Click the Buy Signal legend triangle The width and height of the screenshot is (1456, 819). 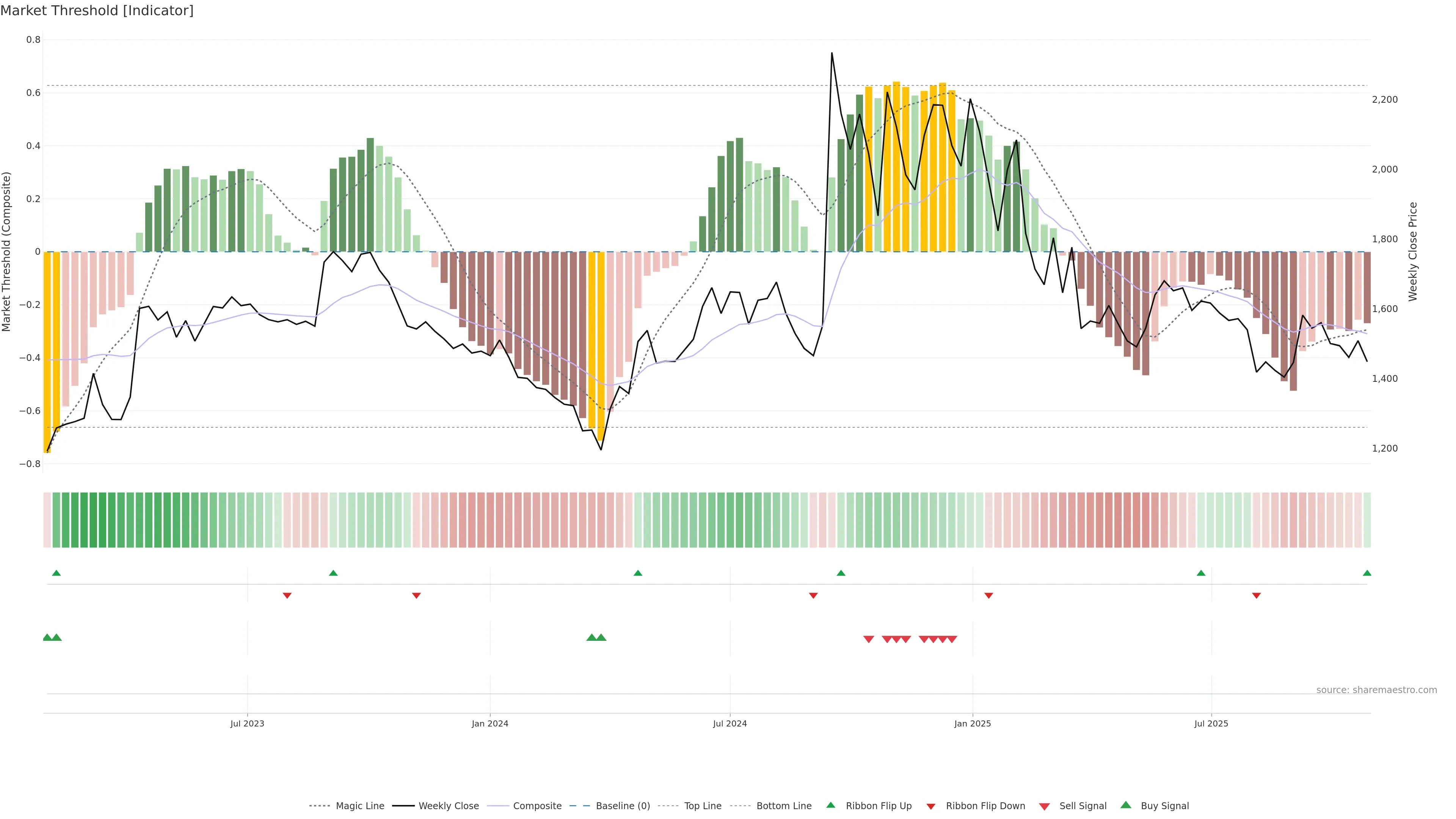1126,805
